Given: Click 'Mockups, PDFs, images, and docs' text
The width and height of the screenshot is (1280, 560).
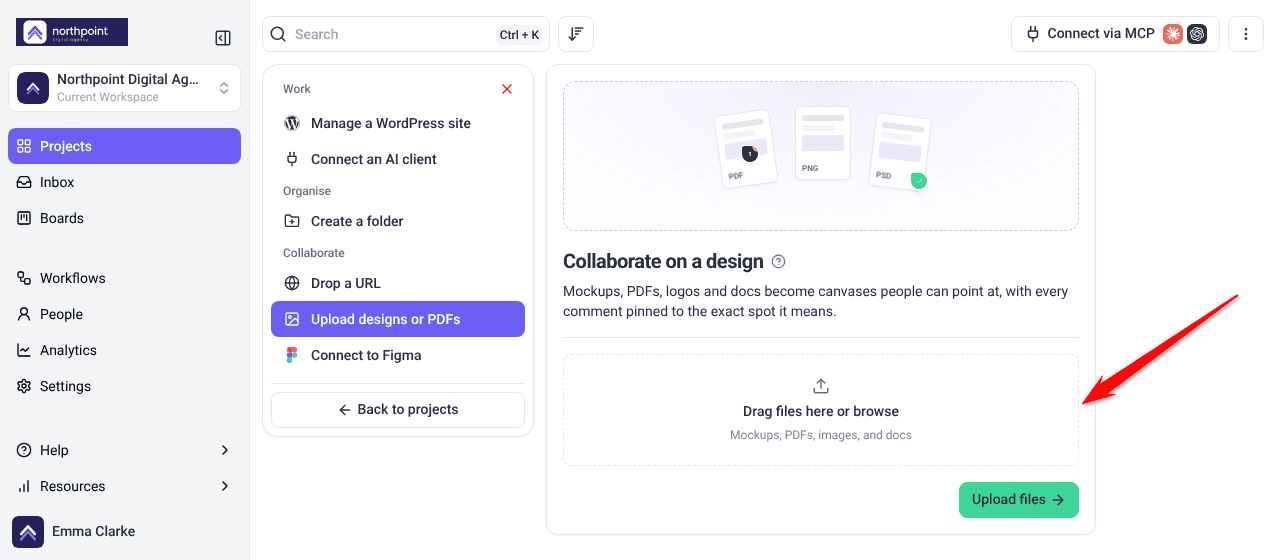Looking at the screenshot, I should [821, 435].
